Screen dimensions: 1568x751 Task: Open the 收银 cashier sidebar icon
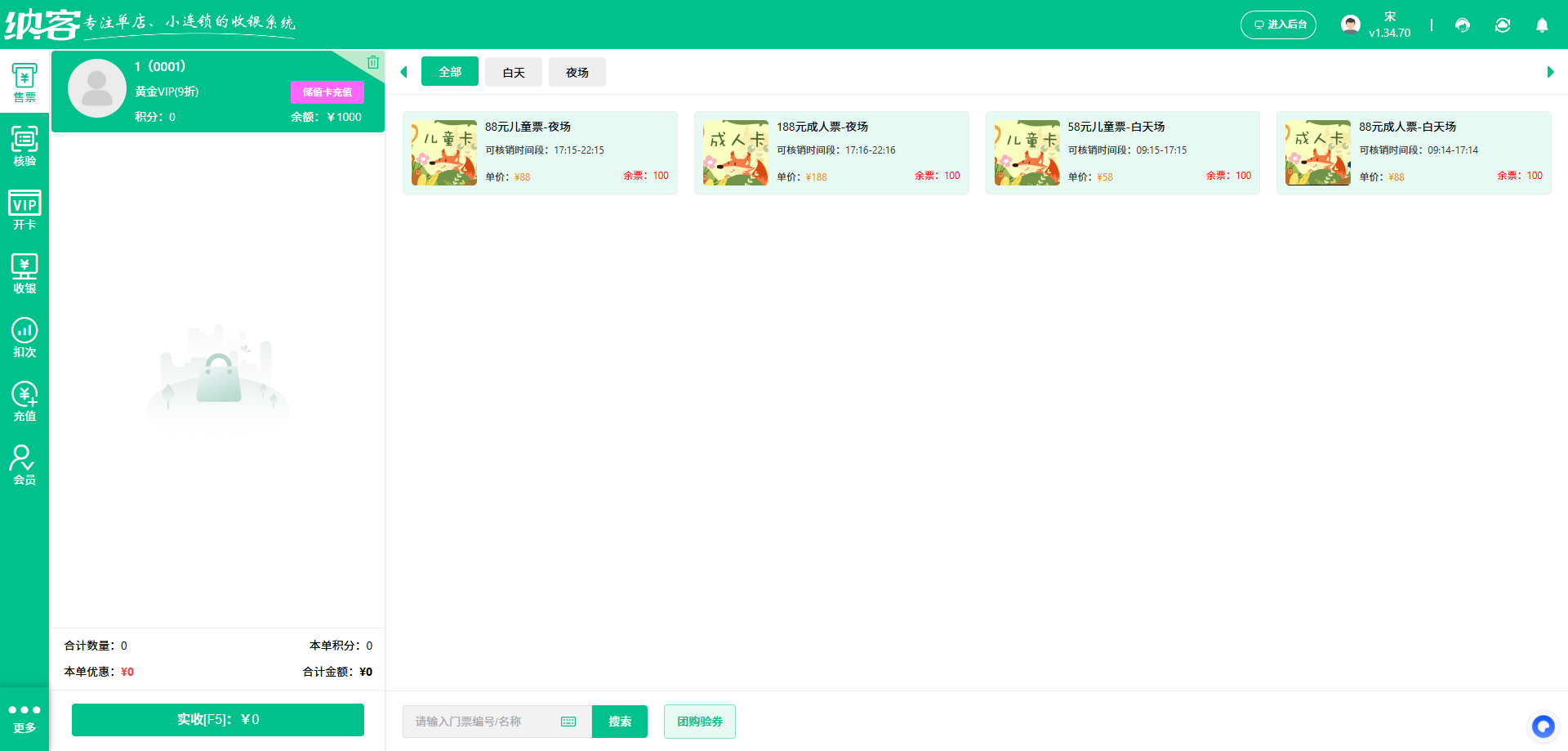click(24, 274)
